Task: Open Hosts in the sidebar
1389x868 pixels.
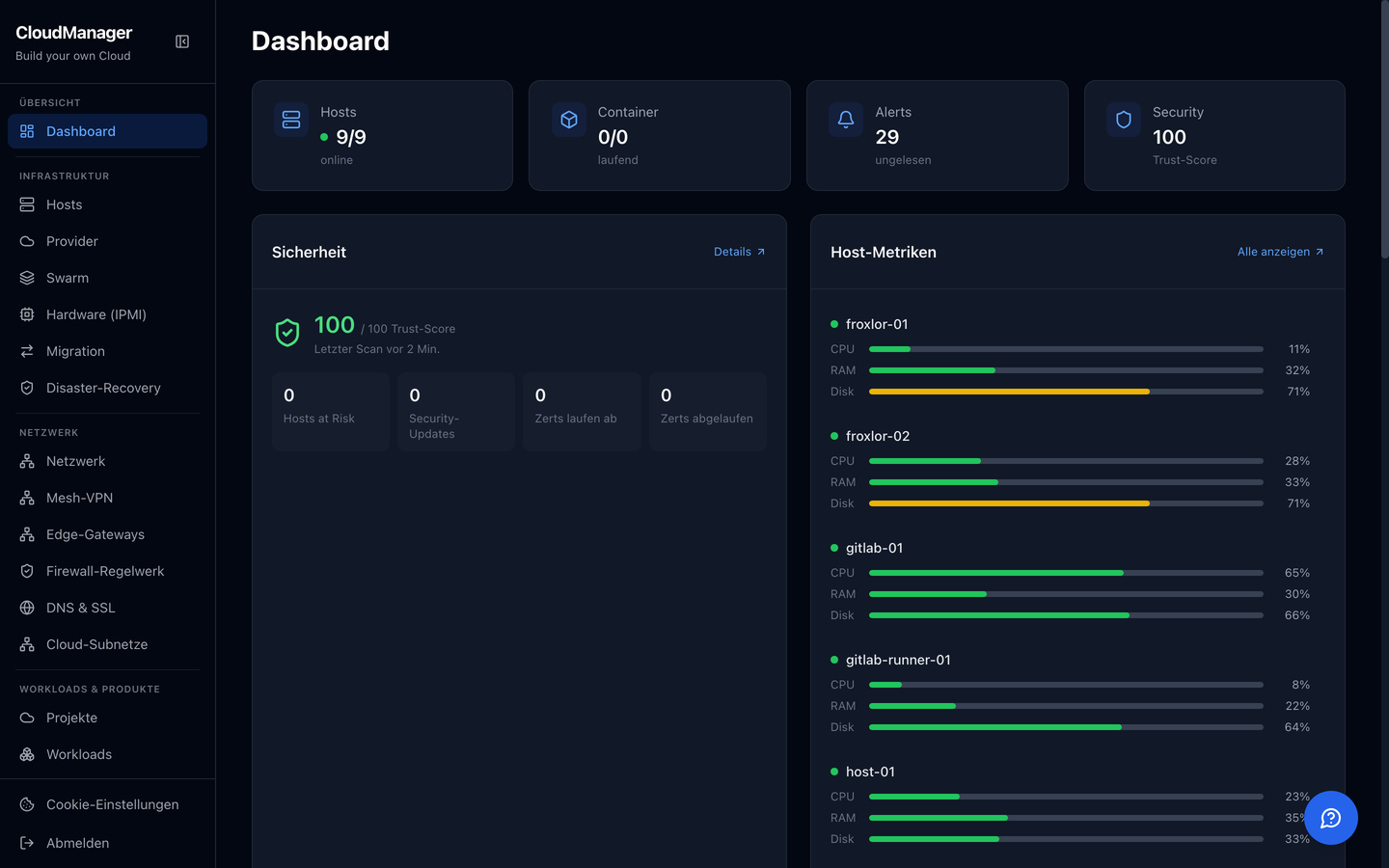Action: tap(107, 204)
